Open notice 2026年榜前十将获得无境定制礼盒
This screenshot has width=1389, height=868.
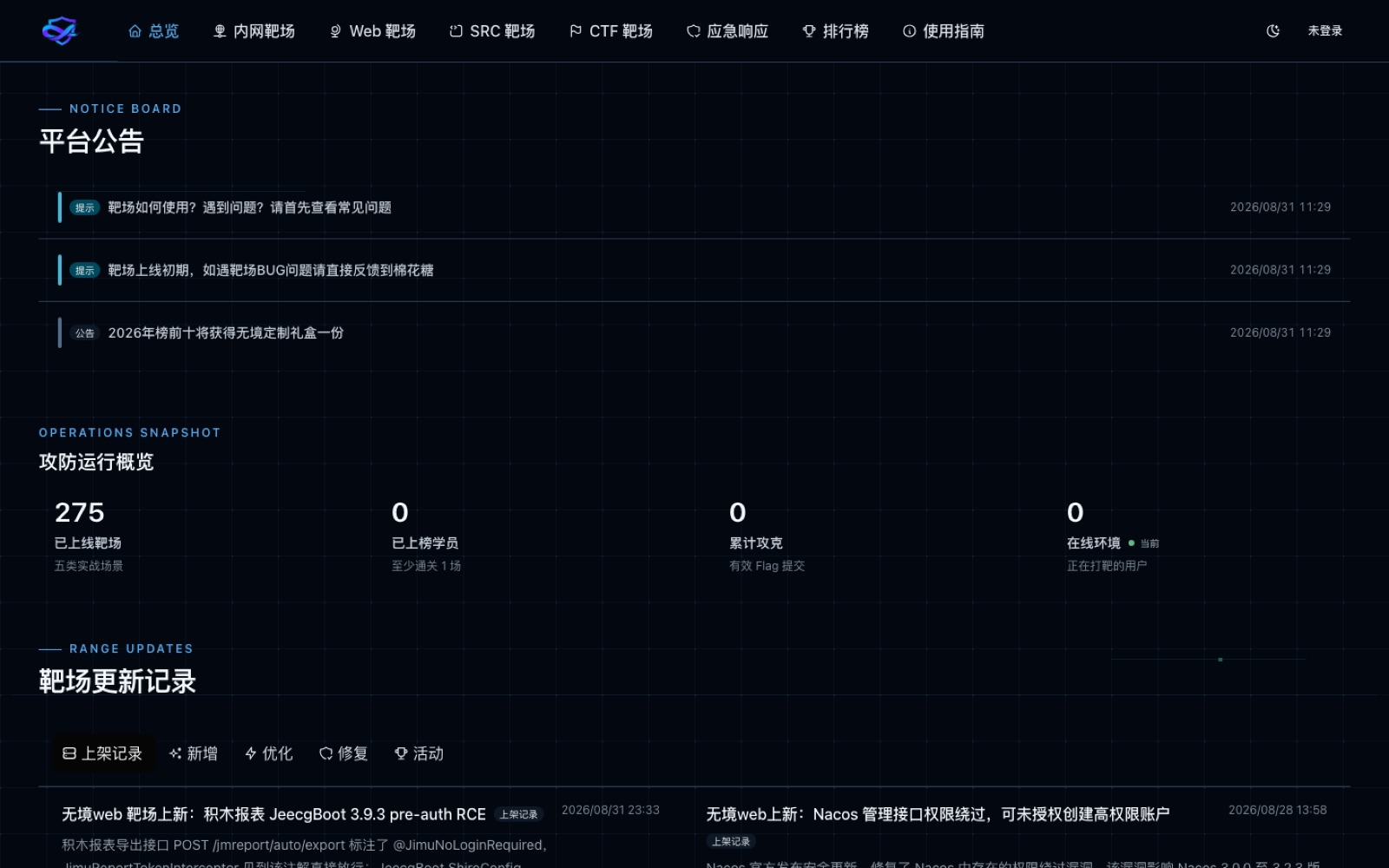694,332
